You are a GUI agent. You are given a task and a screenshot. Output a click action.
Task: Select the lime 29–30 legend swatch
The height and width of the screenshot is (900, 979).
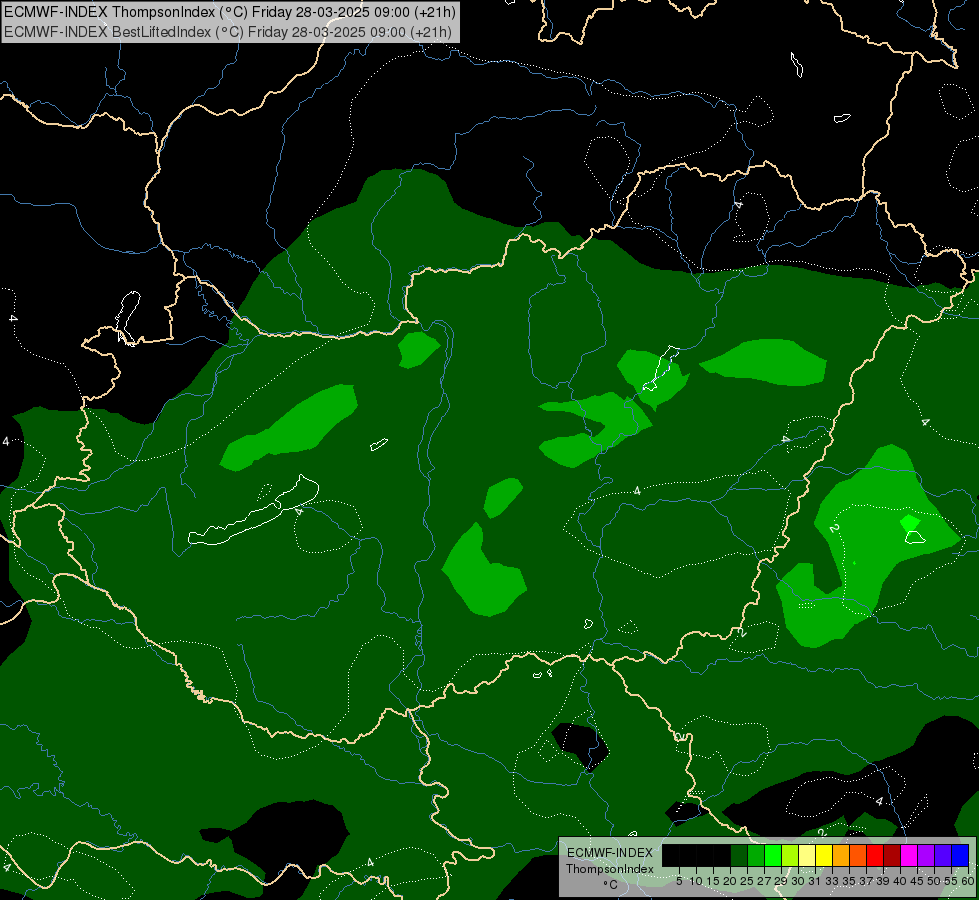(790, 855)
